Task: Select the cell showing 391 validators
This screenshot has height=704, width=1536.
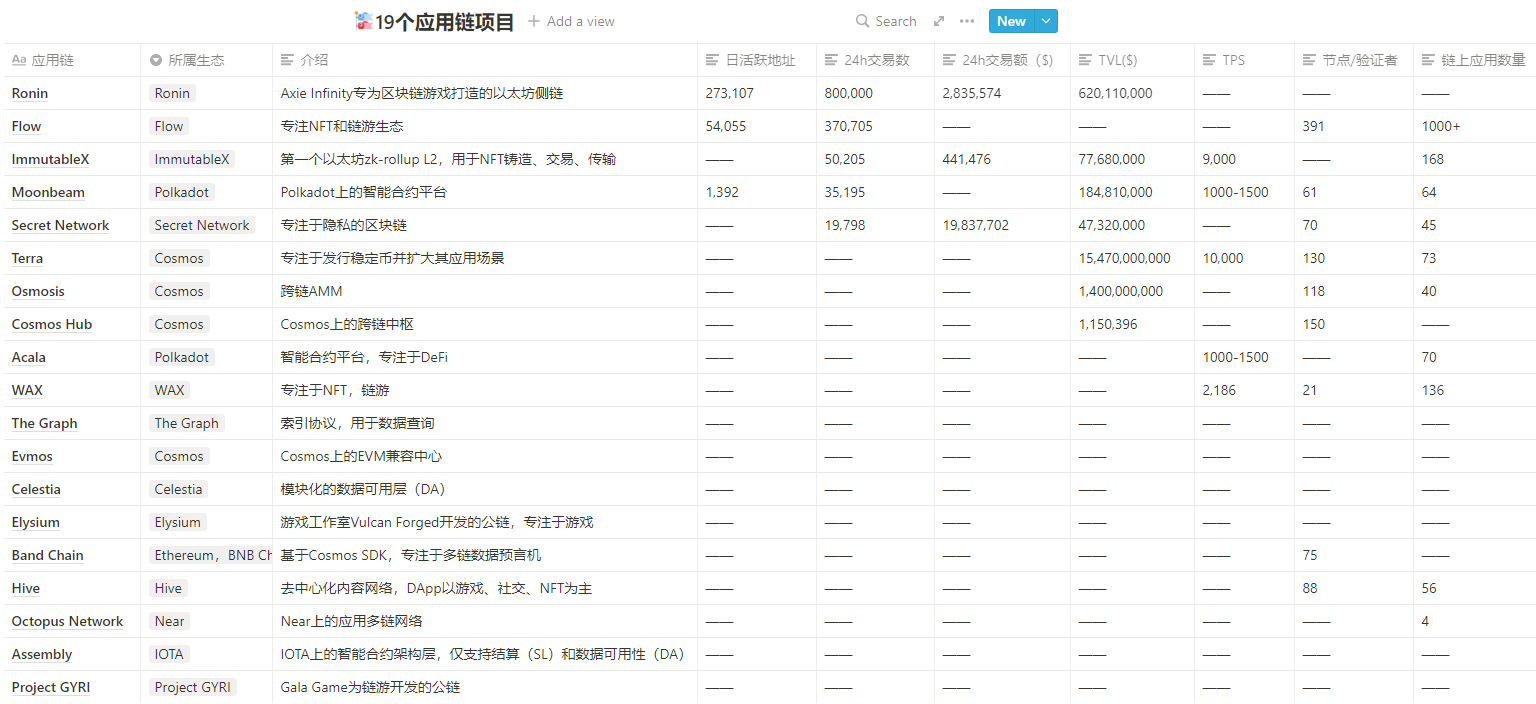Action: click(x=1354, y=126)
